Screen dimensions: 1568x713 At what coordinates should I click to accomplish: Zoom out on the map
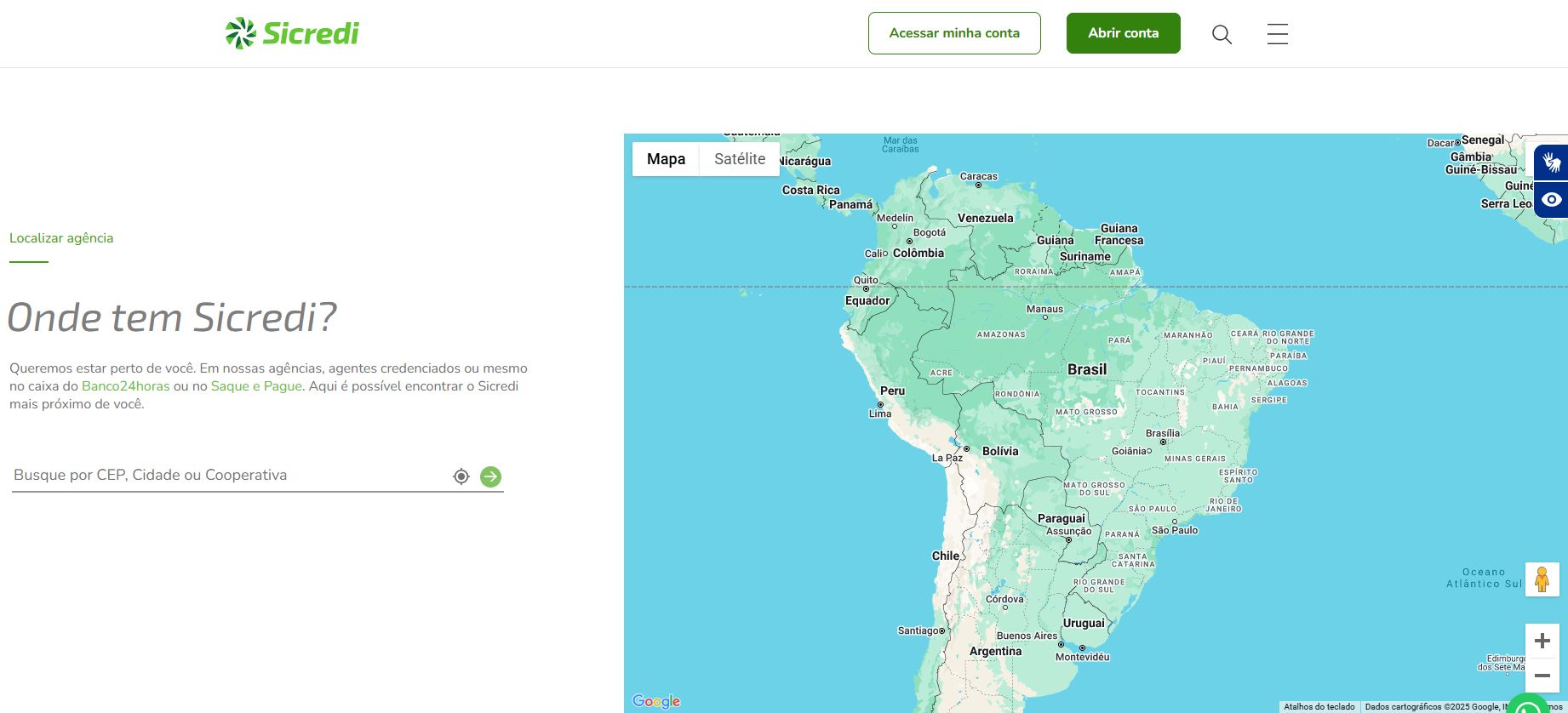[x=1542, y=676]
